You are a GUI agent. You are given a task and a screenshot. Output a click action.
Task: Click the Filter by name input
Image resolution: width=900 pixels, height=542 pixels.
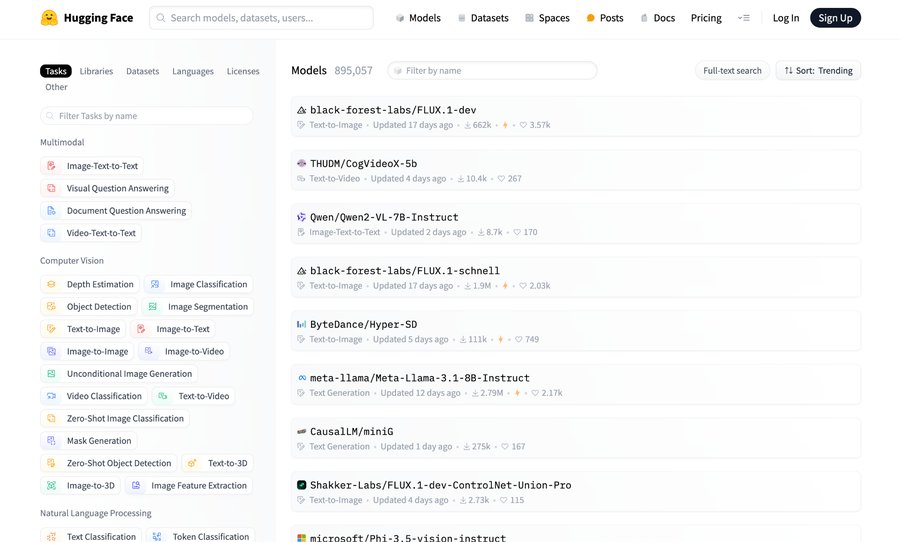click(x=492, y=71)
